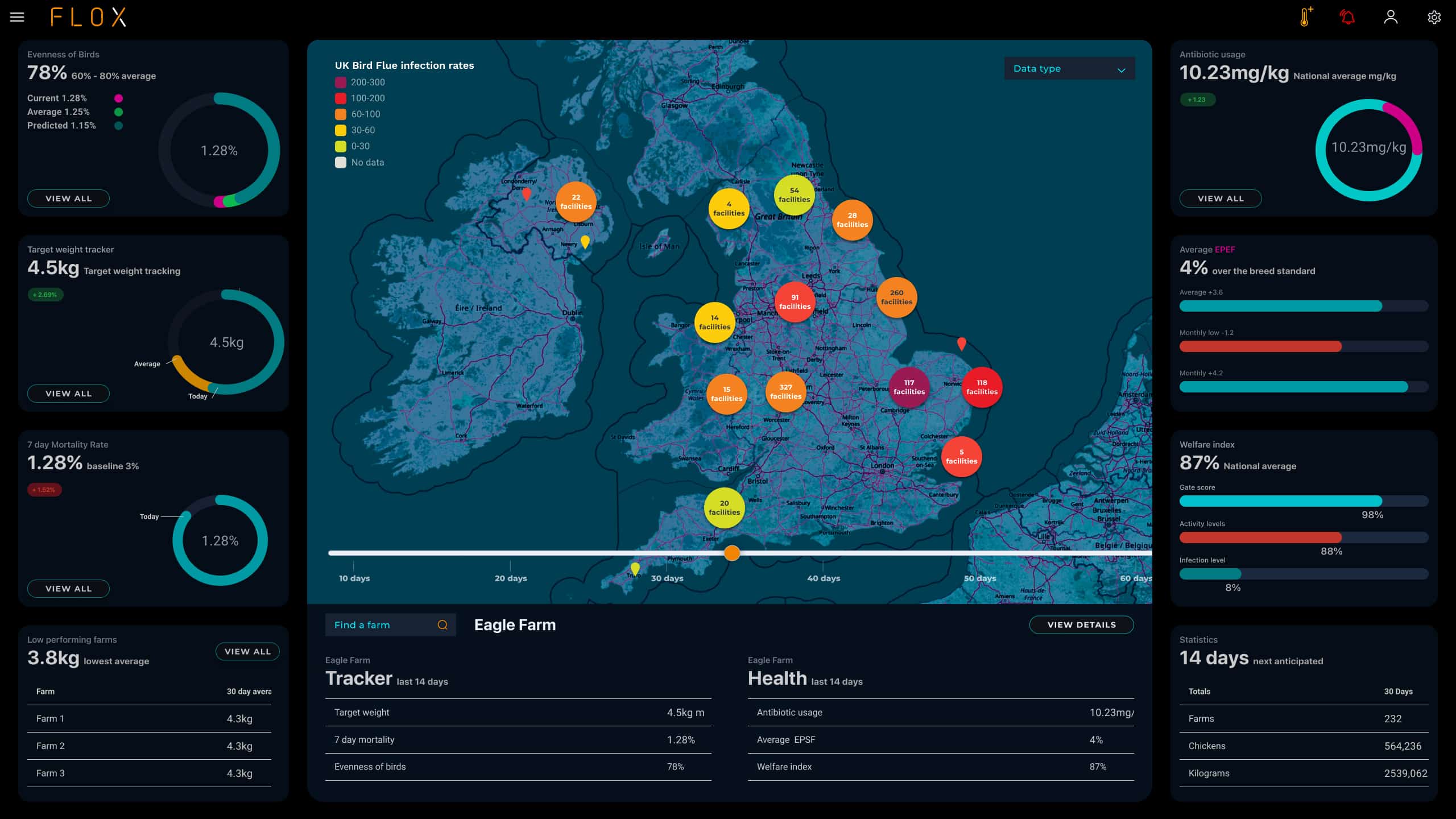The height and width of the screenshot is (819, 1456).
Task: Select the 327 facilities map cluster
Action: (785, 392)
